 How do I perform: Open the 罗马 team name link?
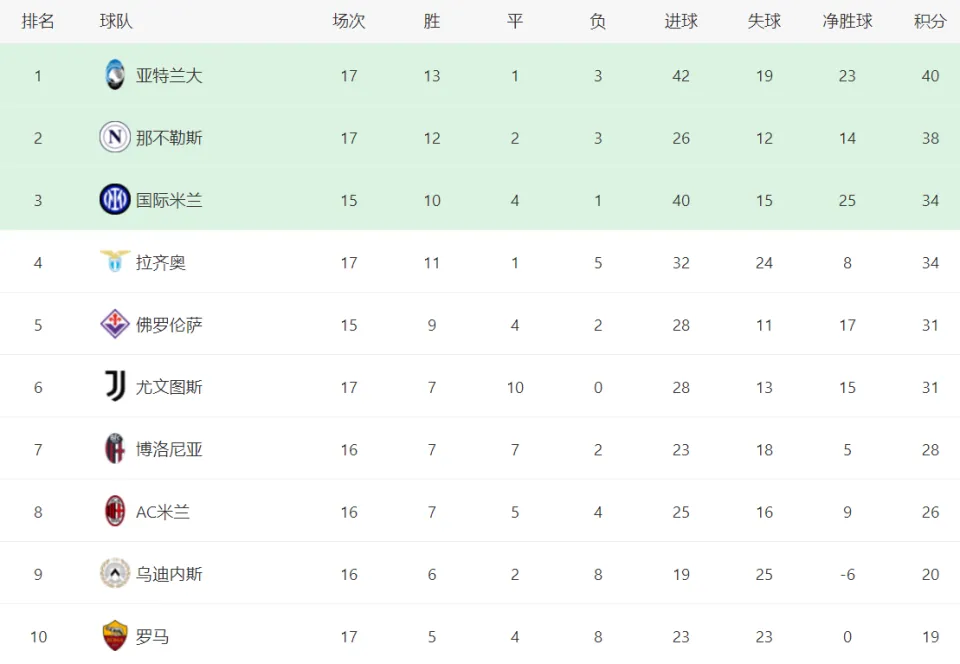[152, 636]
